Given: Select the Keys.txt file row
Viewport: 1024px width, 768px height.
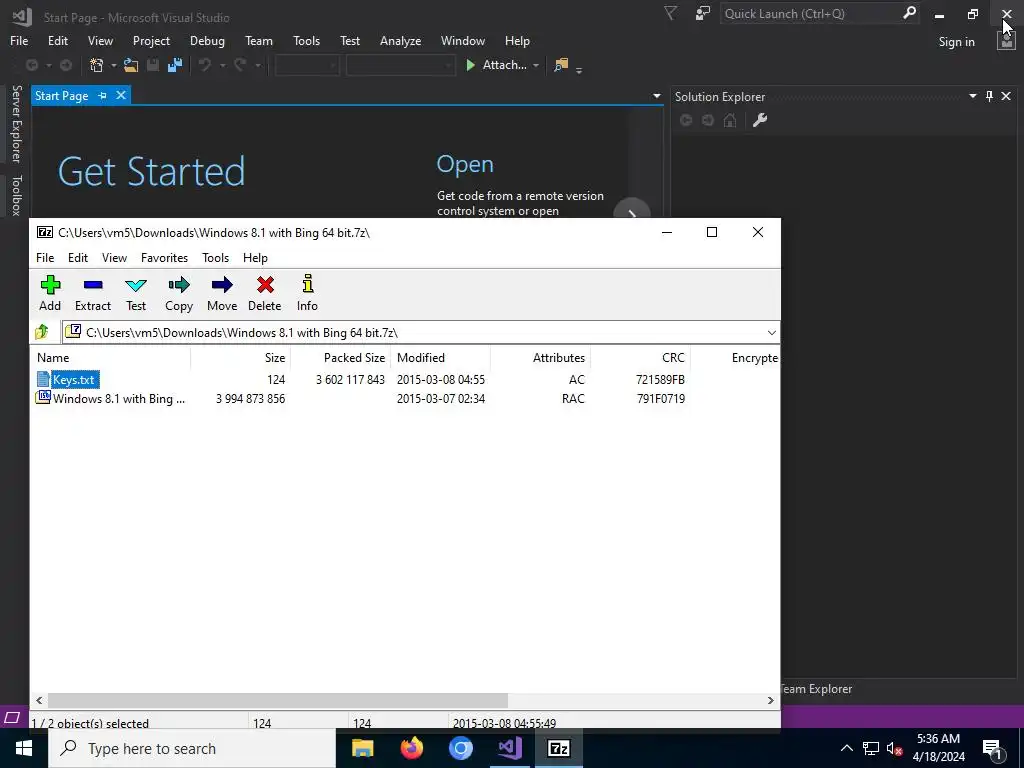Looking at the screenshot, I should pos(405,379).
